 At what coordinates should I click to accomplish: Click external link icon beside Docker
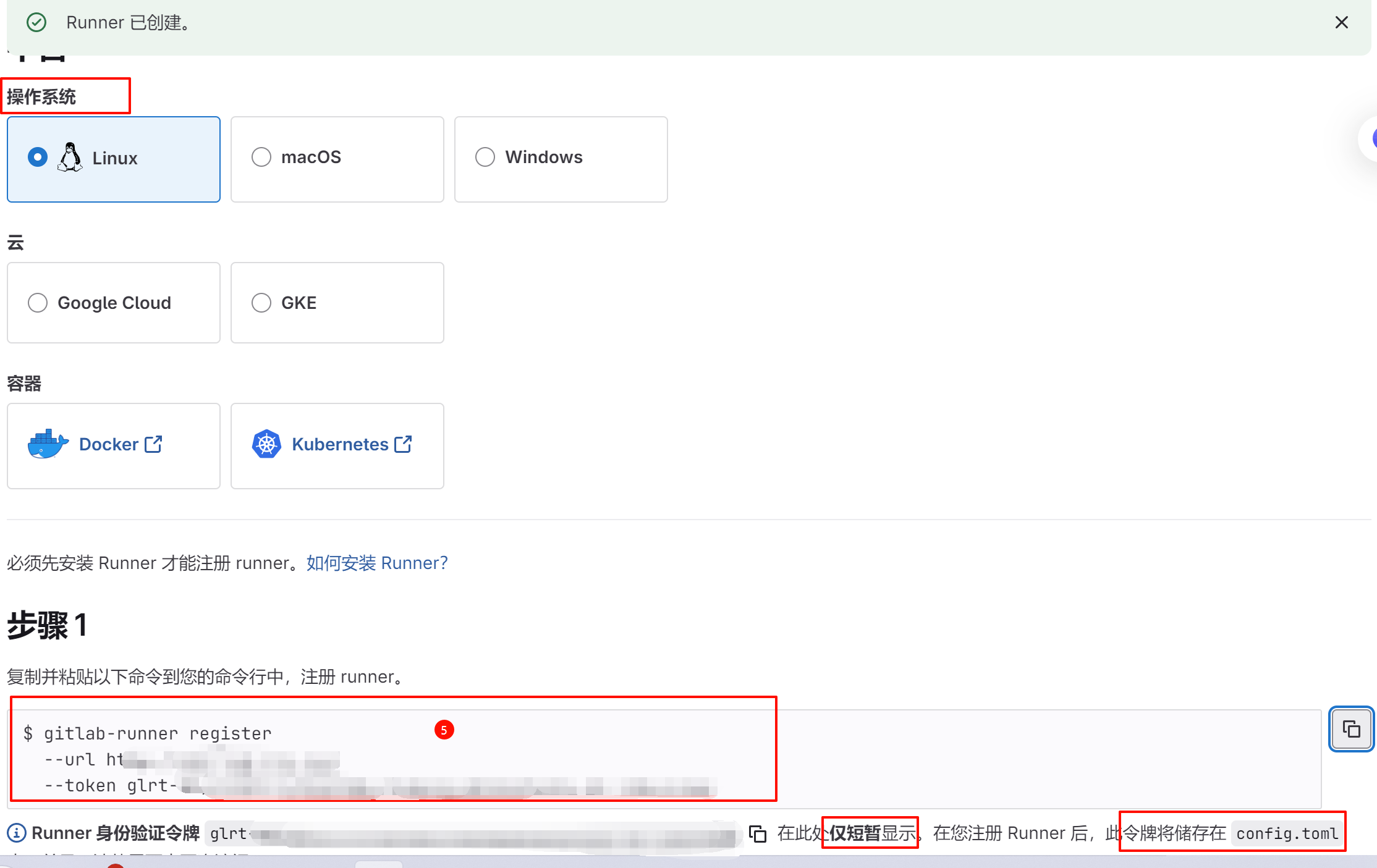pyautogui.click(x=153, y=444)
